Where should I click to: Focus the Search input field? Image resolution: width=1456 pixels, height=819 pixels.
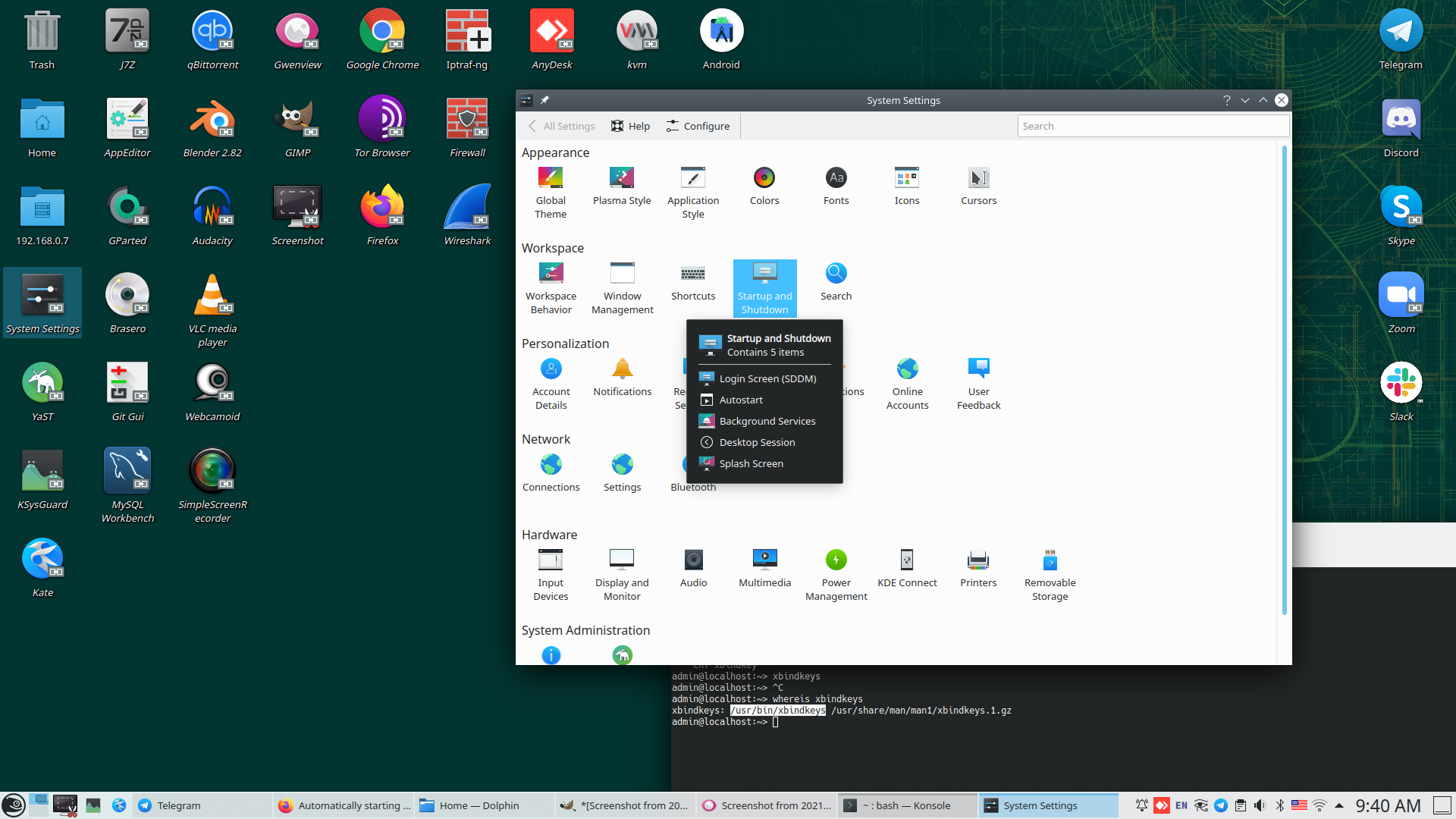pyautogui.click(x=1153, y=126)
